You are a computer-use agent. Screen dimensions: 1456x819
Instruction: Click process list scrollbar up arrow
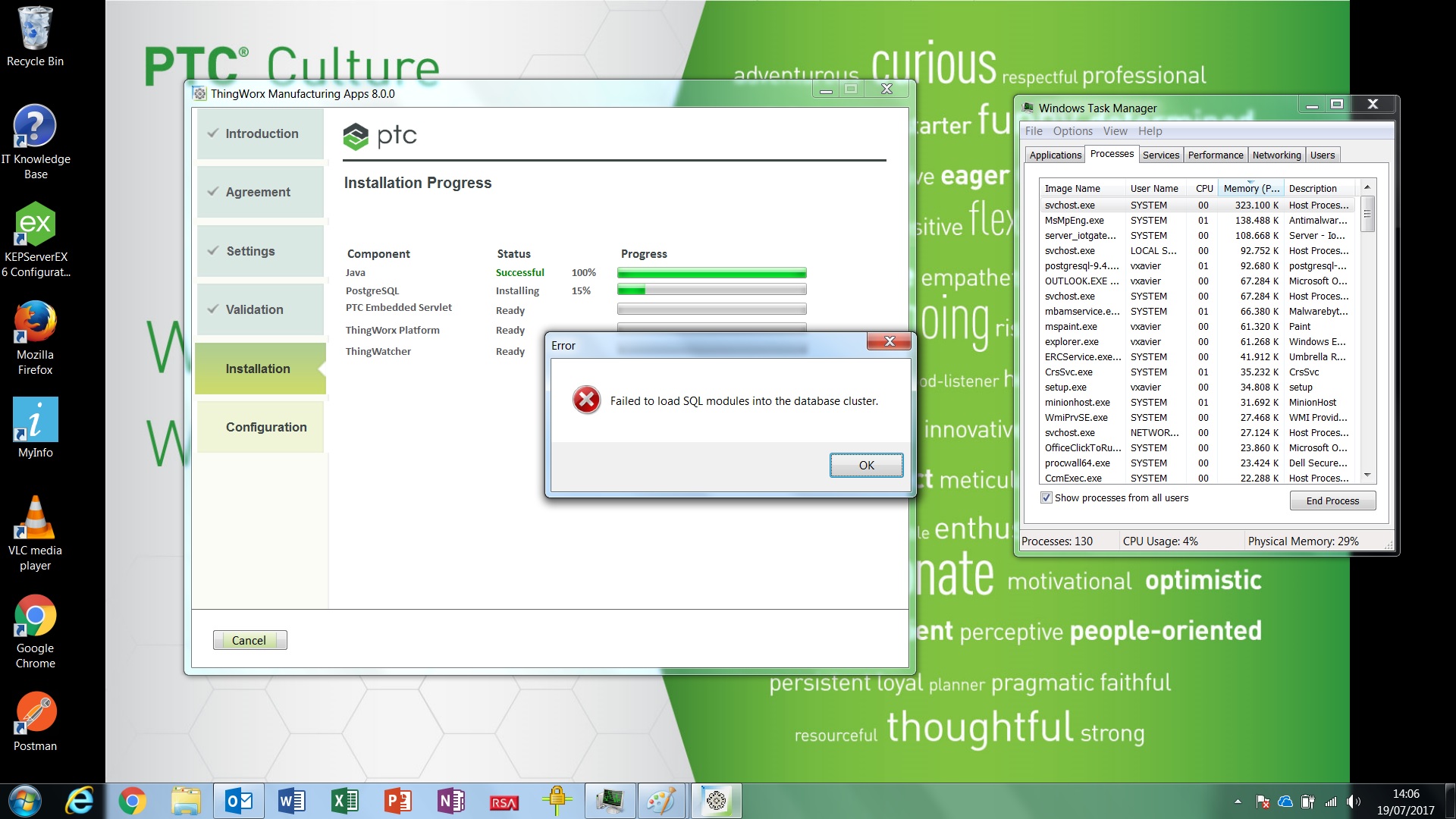(1367, 187)
